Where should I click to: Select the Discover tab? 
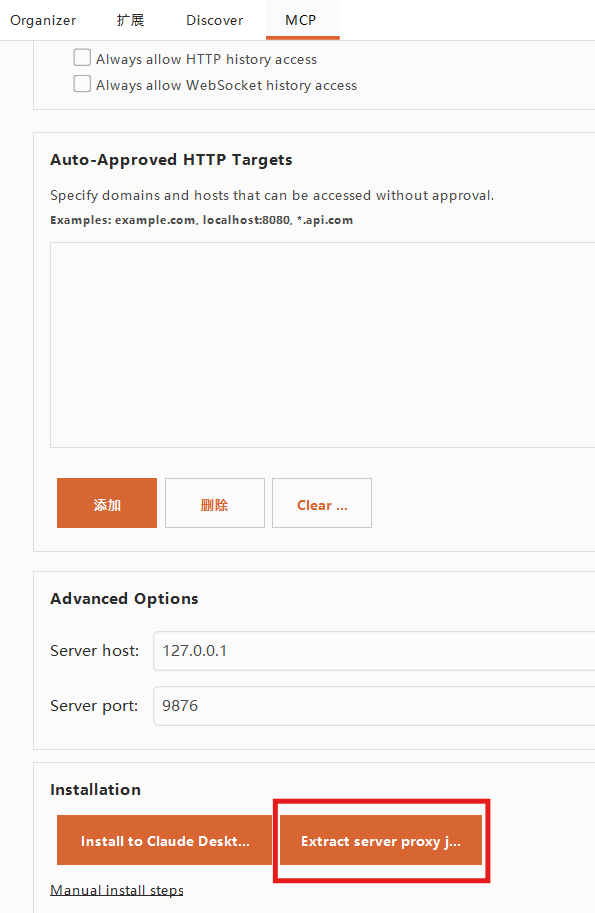click(x=214, y=20)
